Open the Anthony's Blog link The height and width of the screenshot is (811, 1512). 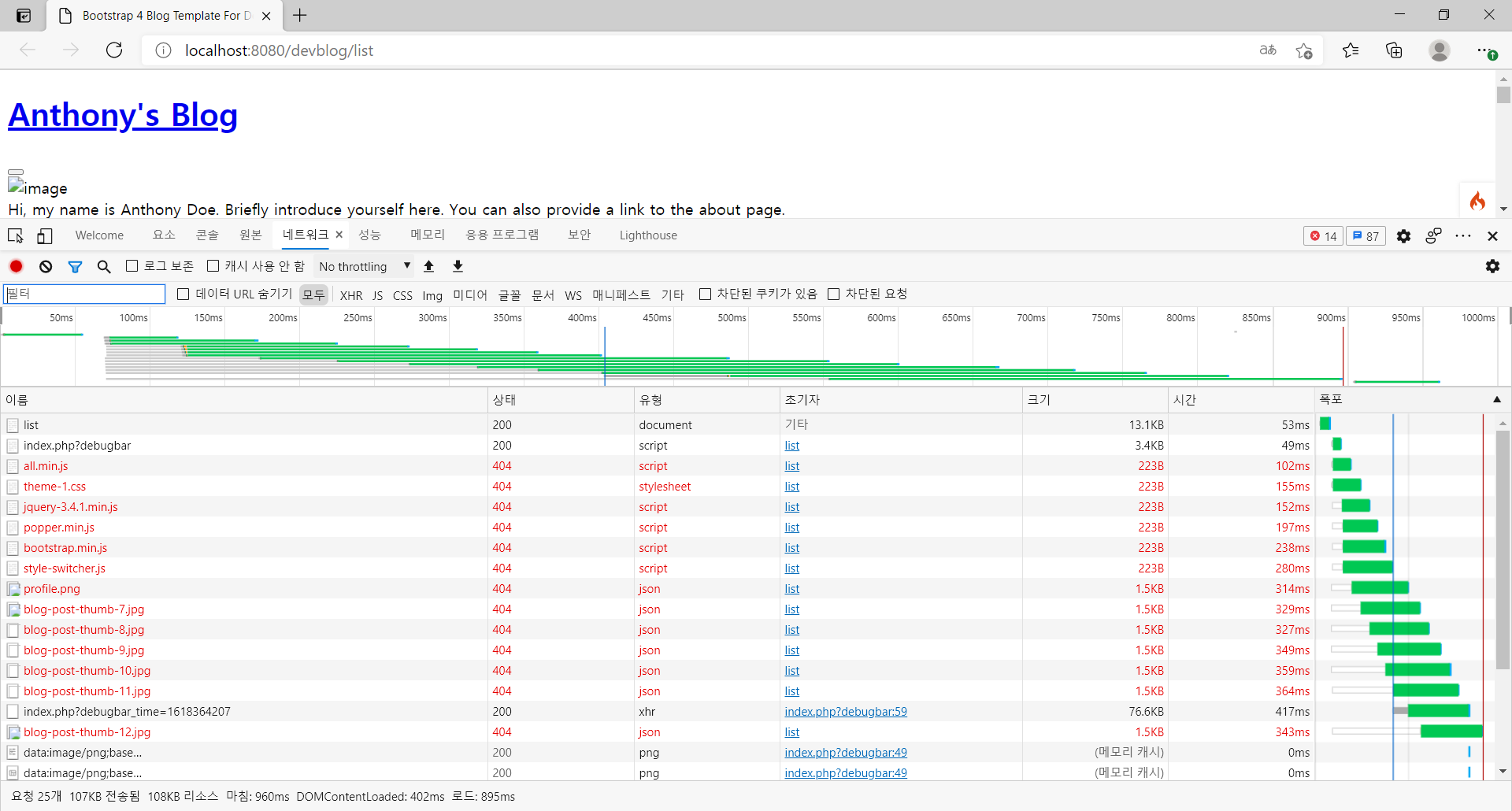click(123, 115)
